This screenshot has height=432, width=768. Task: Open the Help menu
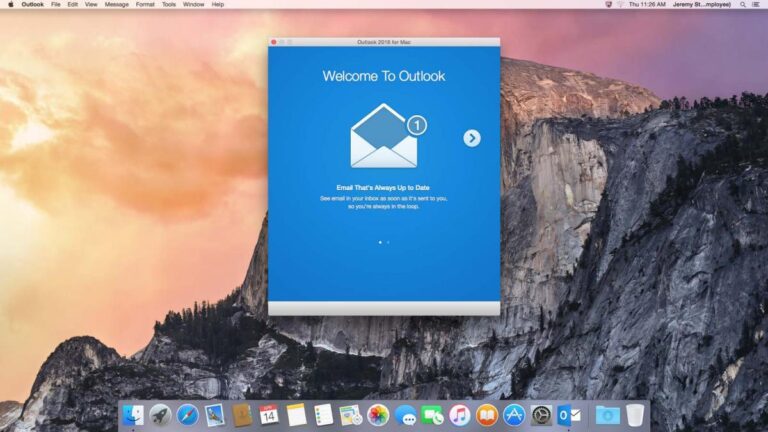[x=217, y=4]
